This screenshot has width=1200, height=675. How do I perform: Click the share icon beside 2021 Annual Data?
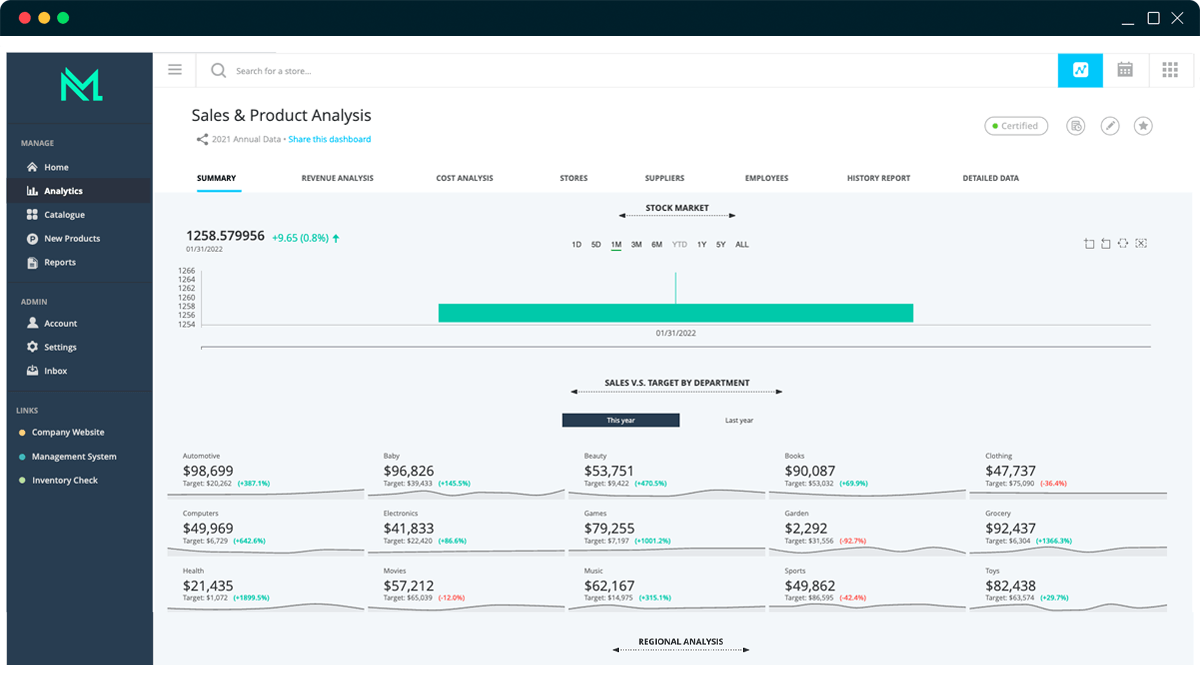pos(202,140)
